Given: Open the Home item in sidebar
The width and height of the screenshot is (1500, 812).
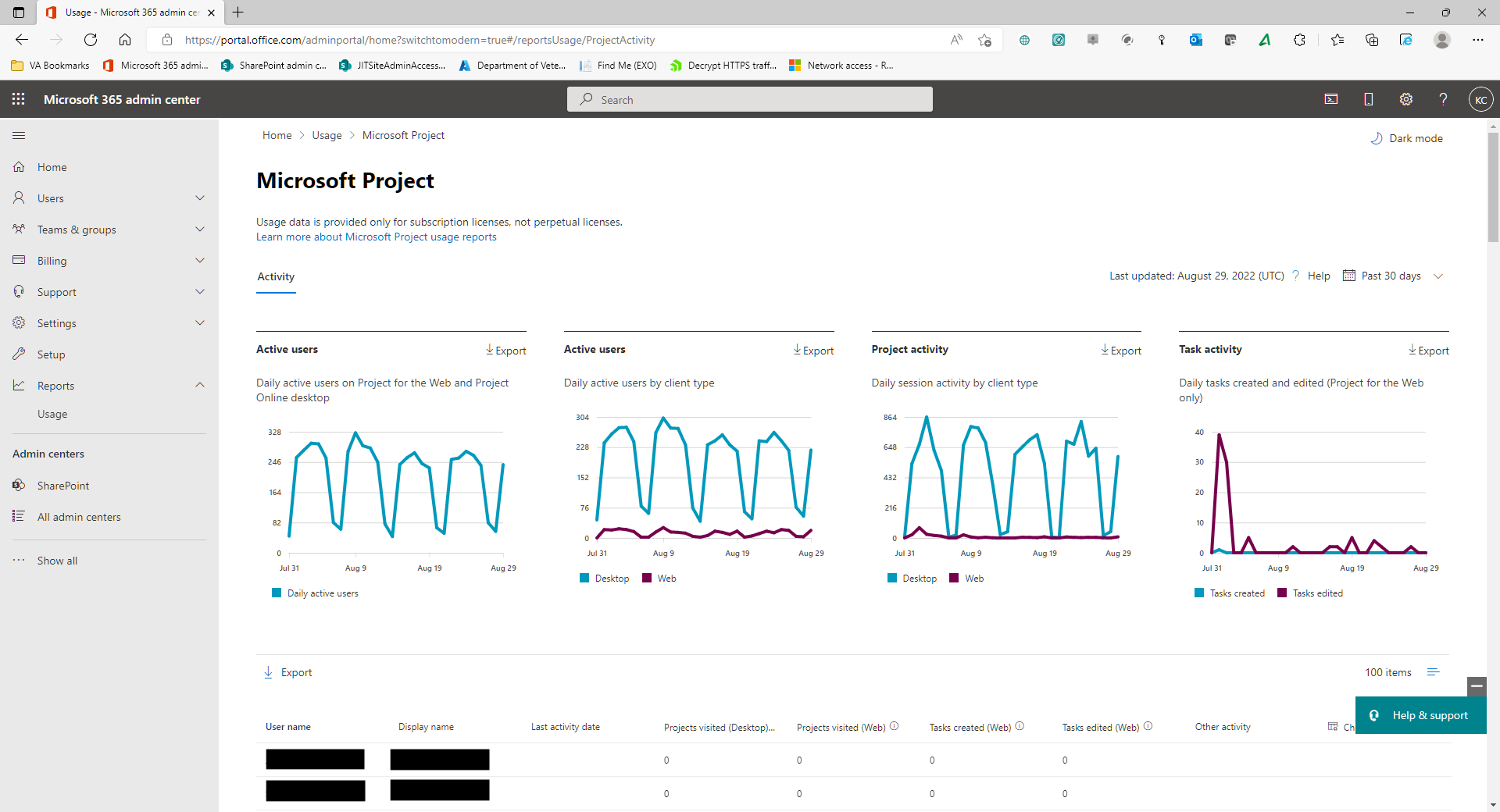Looking at the screenshot, I should point(109,167).
